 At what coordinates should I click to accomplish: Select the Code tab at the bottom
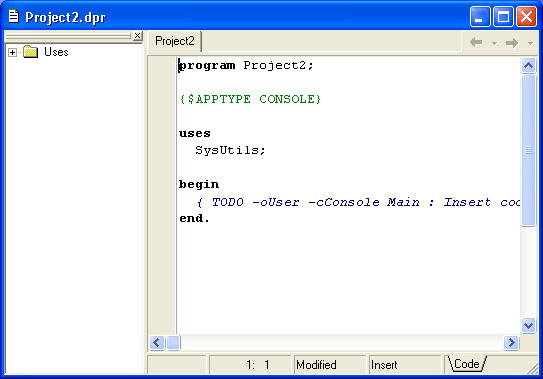click(466, 364)
